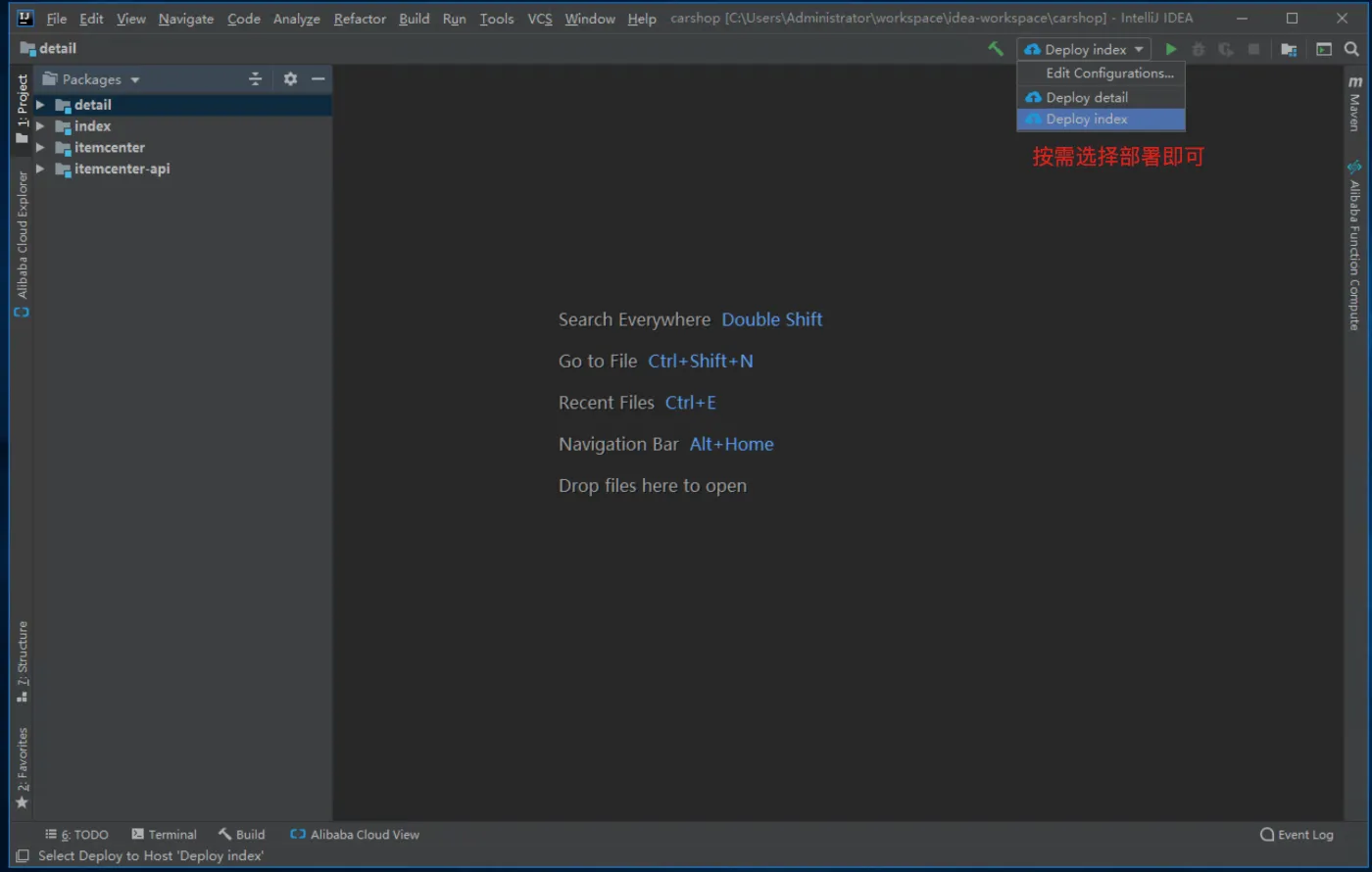Click Search Everywhere magnifier icon
This screenshot has height=872, width=1372.
tap(1351, 49)
